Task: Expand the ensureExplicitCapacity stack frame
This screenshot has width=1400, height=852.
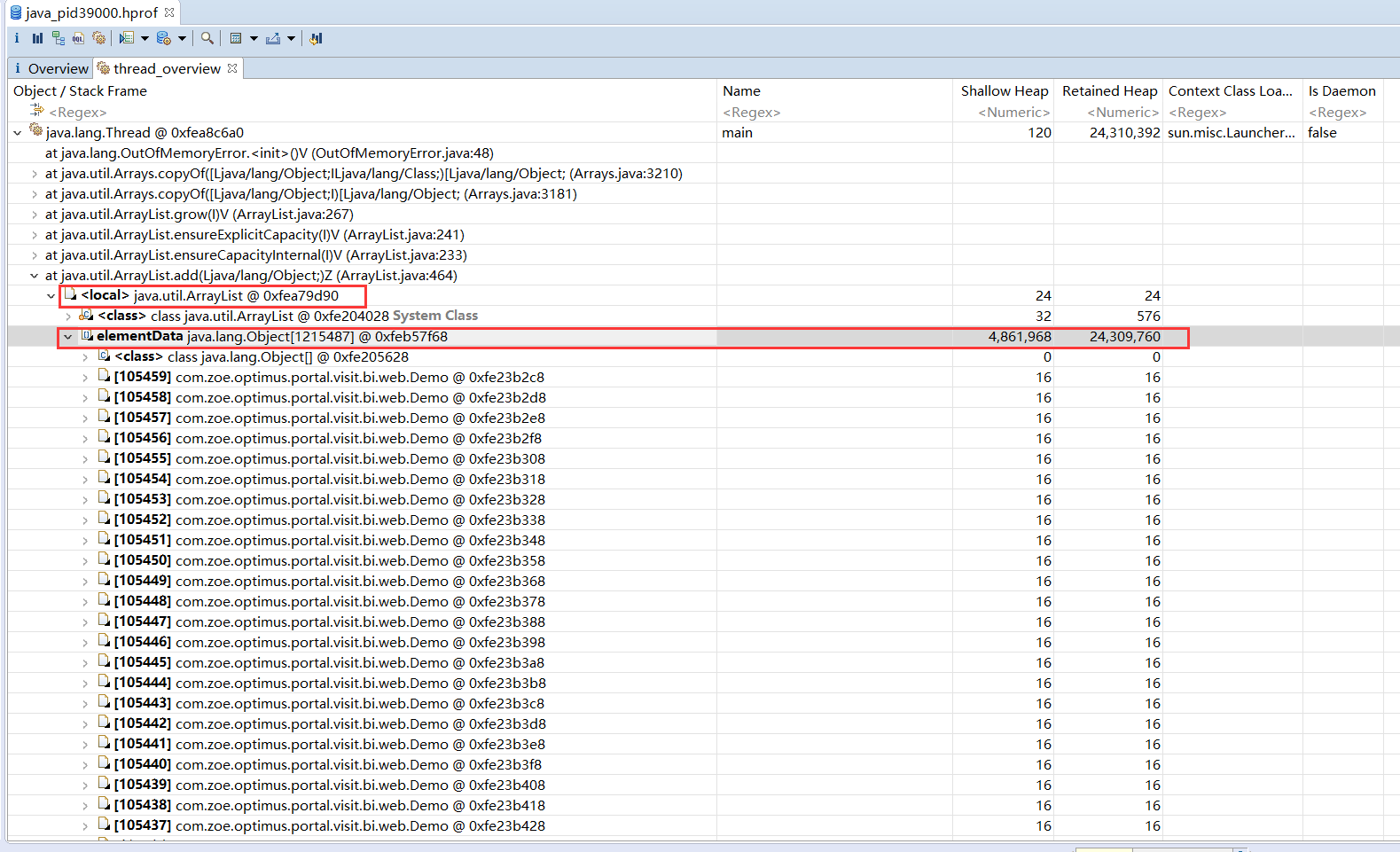Action: point(35,235)
